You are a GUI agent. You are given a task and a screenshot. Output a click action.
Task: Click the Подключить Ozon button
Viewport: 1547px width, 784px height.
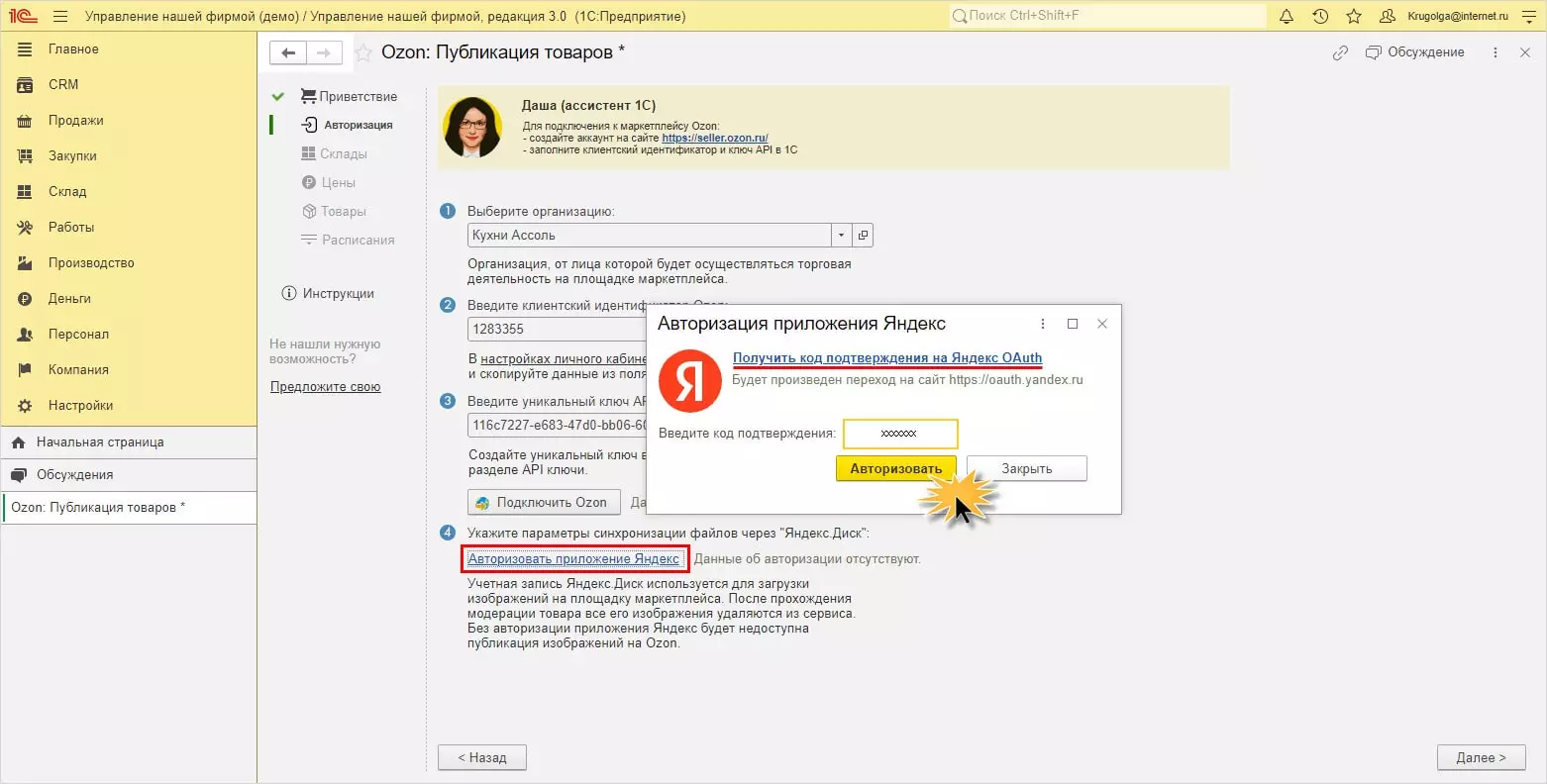[544, 503]
